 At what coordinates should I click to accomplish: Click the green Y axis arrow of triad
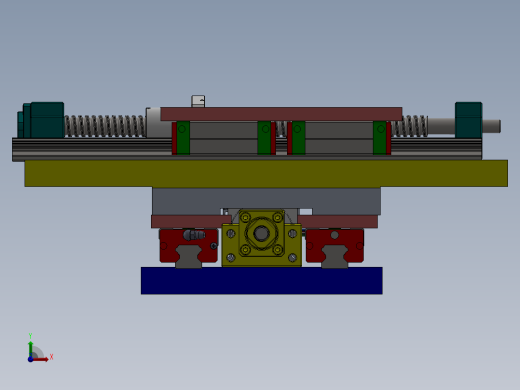tap(31, 349)
